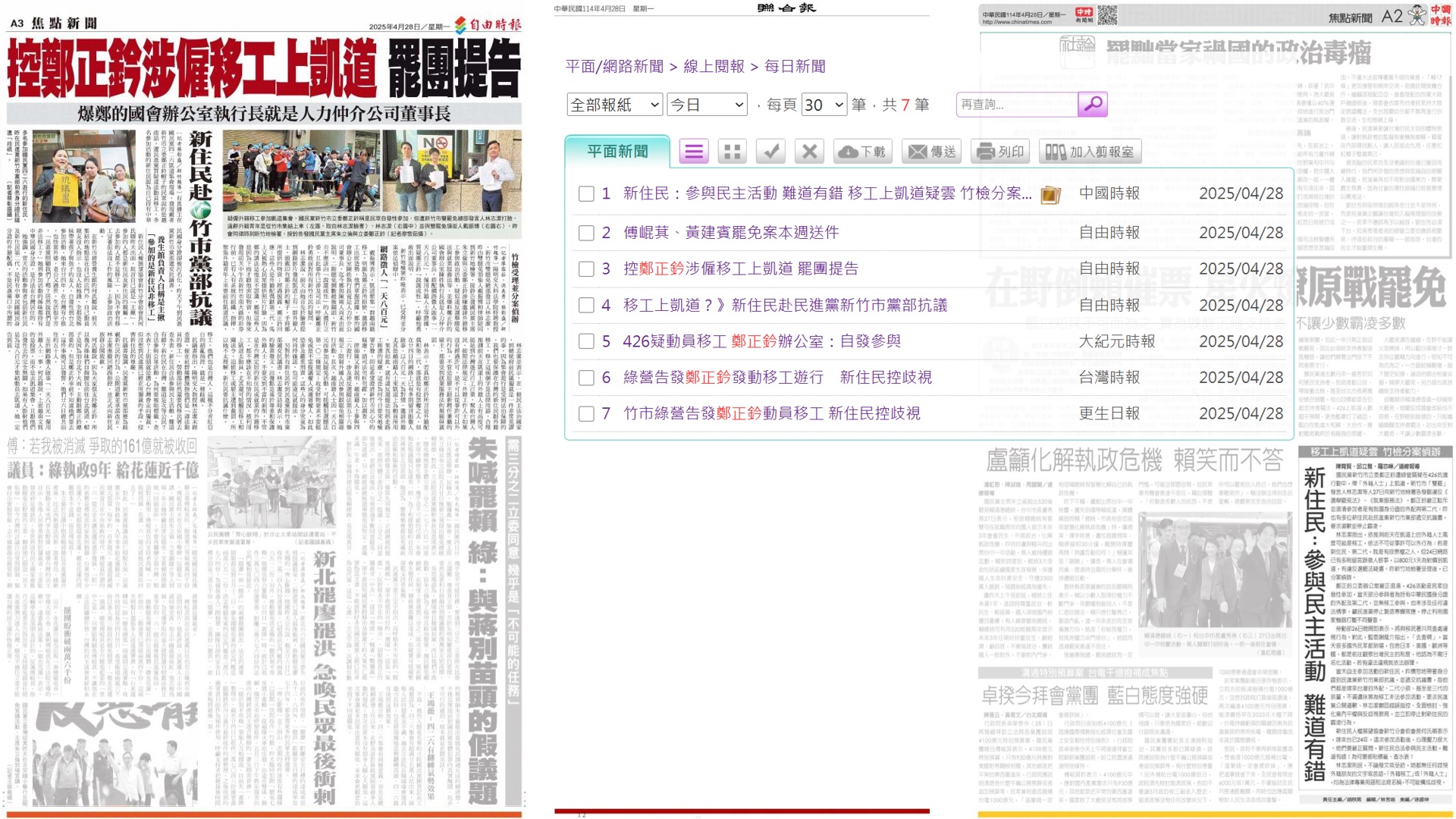Click the 下載 cloud download button
Viewport: 1456px width, 819px height.
862,152
